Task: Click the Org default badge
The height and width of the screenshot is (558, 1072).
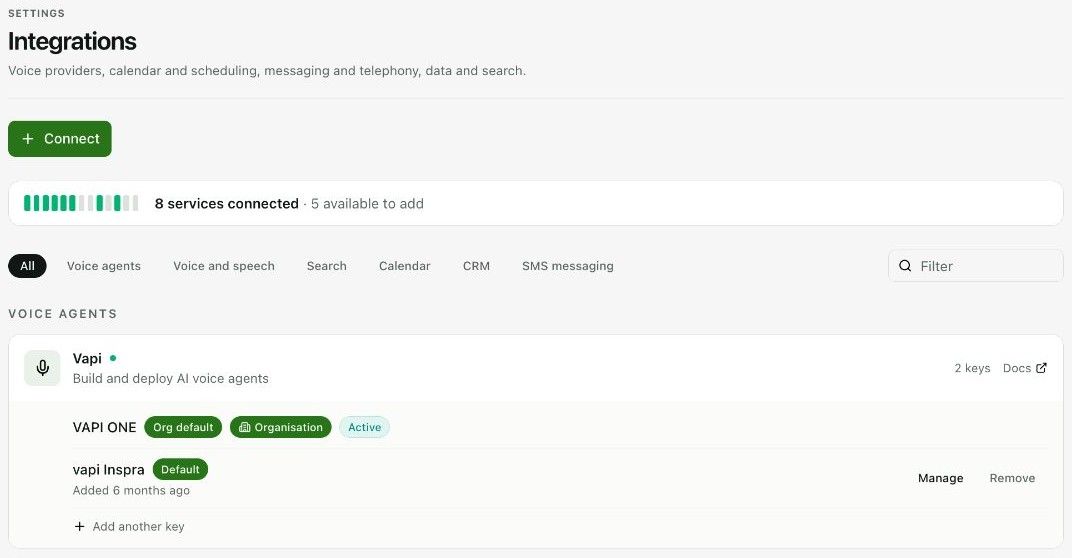Action: tap(183, 427)
